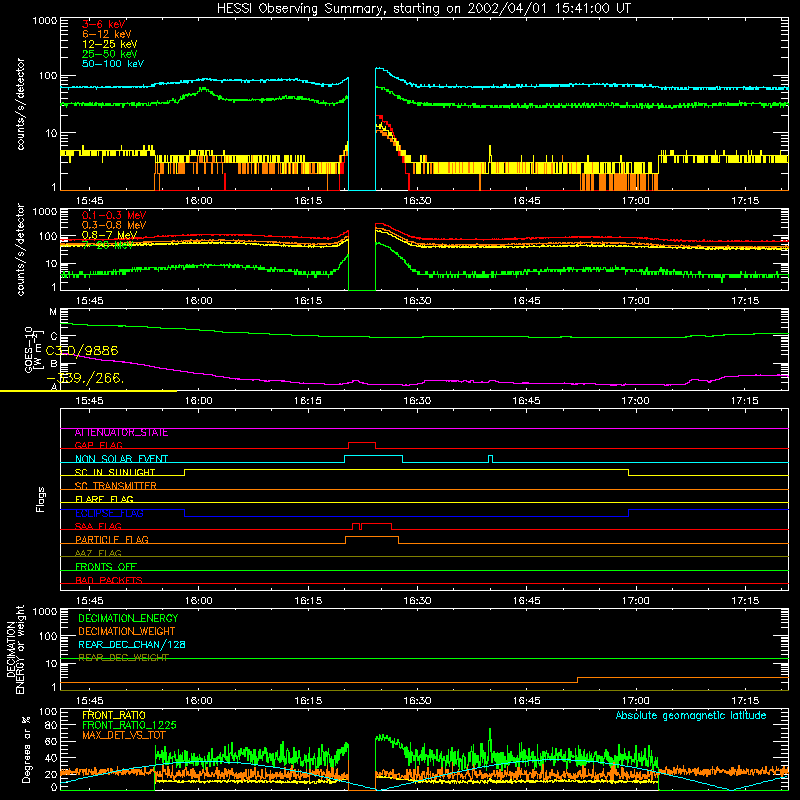This screenshot has height=800, width=800.
Task: Click the blue ECLIPSE_FLAG label
Action: click(109, 513)
